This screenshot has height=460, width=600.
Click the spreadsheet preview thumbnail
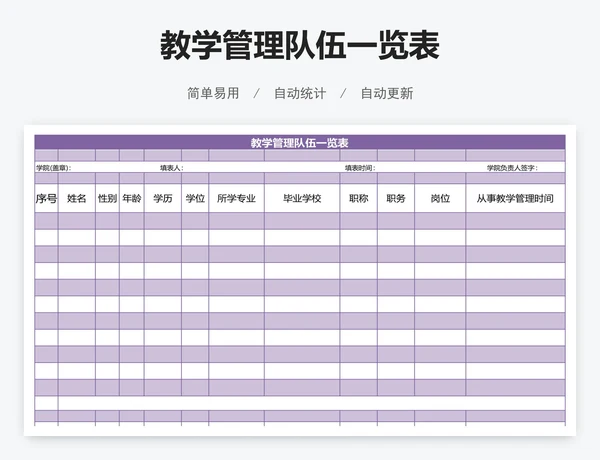click(x=300, y=280)
